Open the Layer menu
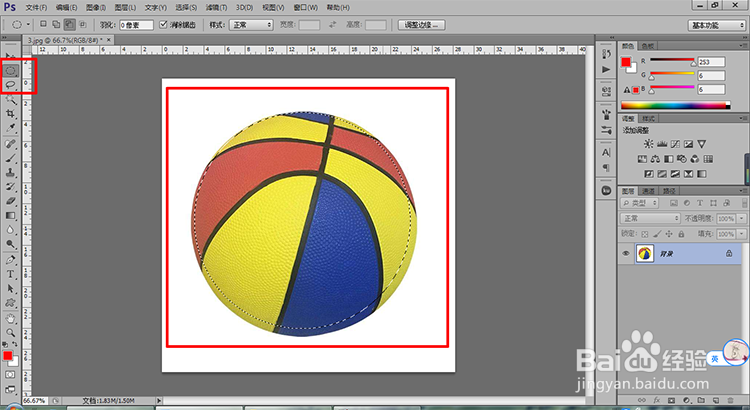This screenshot has width=750, height=410. [125, 7]
